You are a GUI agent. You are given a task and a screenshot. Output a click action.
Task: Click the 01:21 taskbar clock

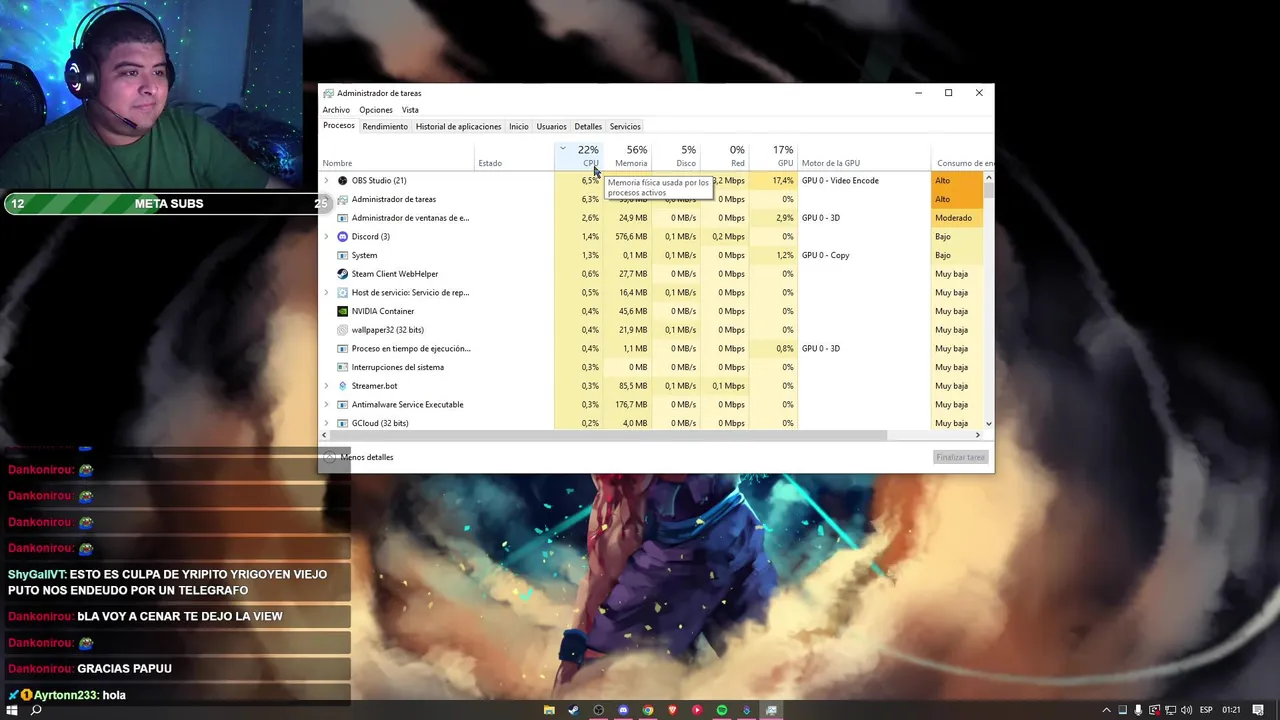(x=1231, y=710)
